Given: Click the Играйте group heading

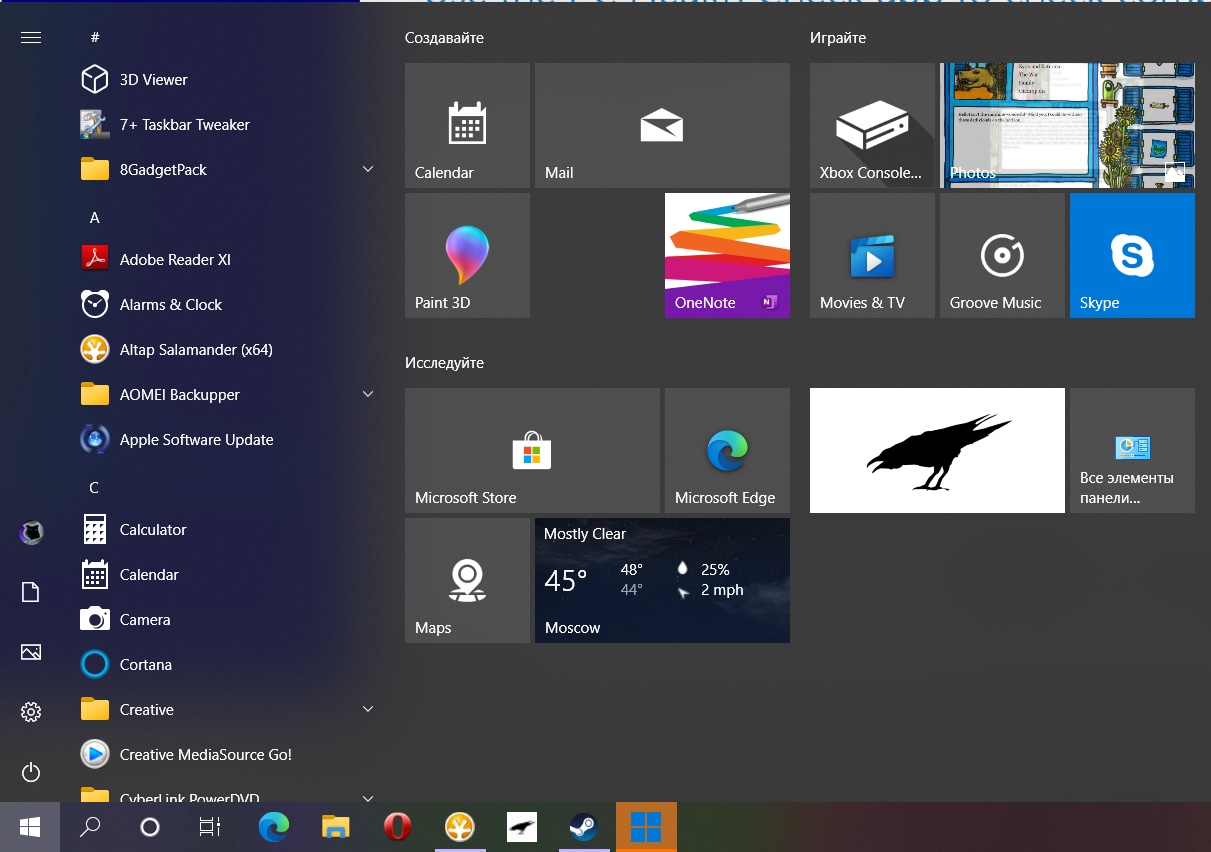Looking at the screenshot, I should coord(838,38).
